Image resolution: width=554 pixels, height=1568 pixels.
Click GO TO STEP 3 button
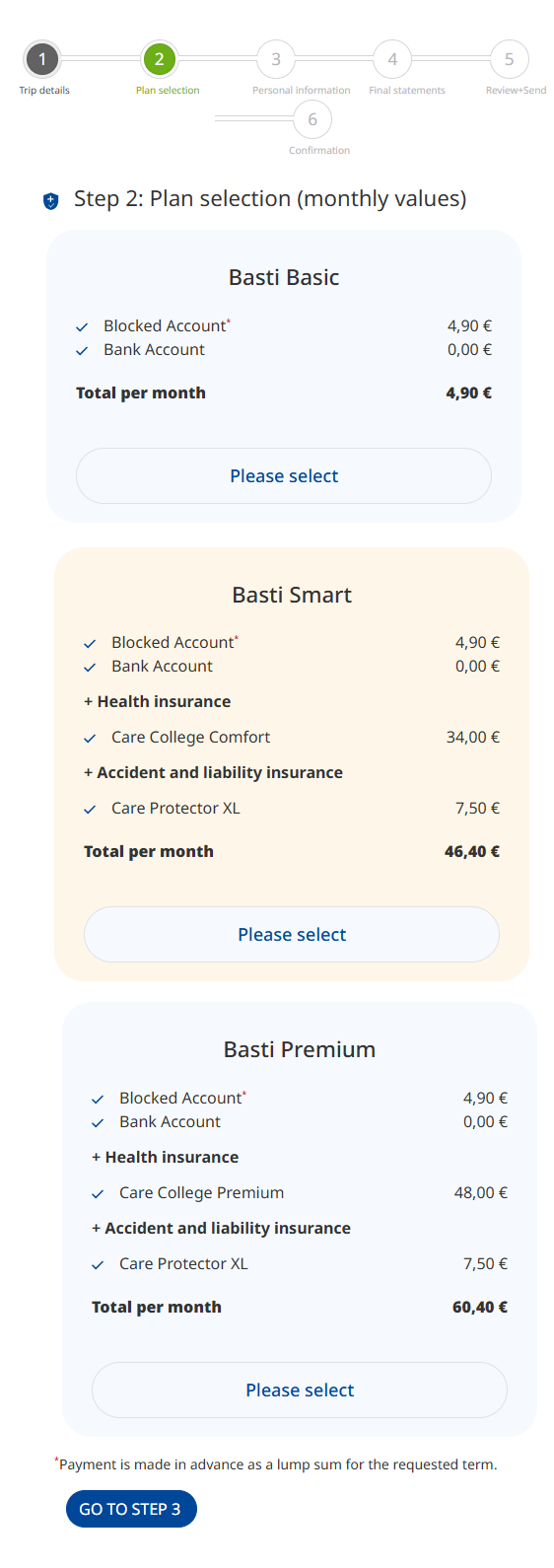pyautogui.click(x=131, y=1509)
